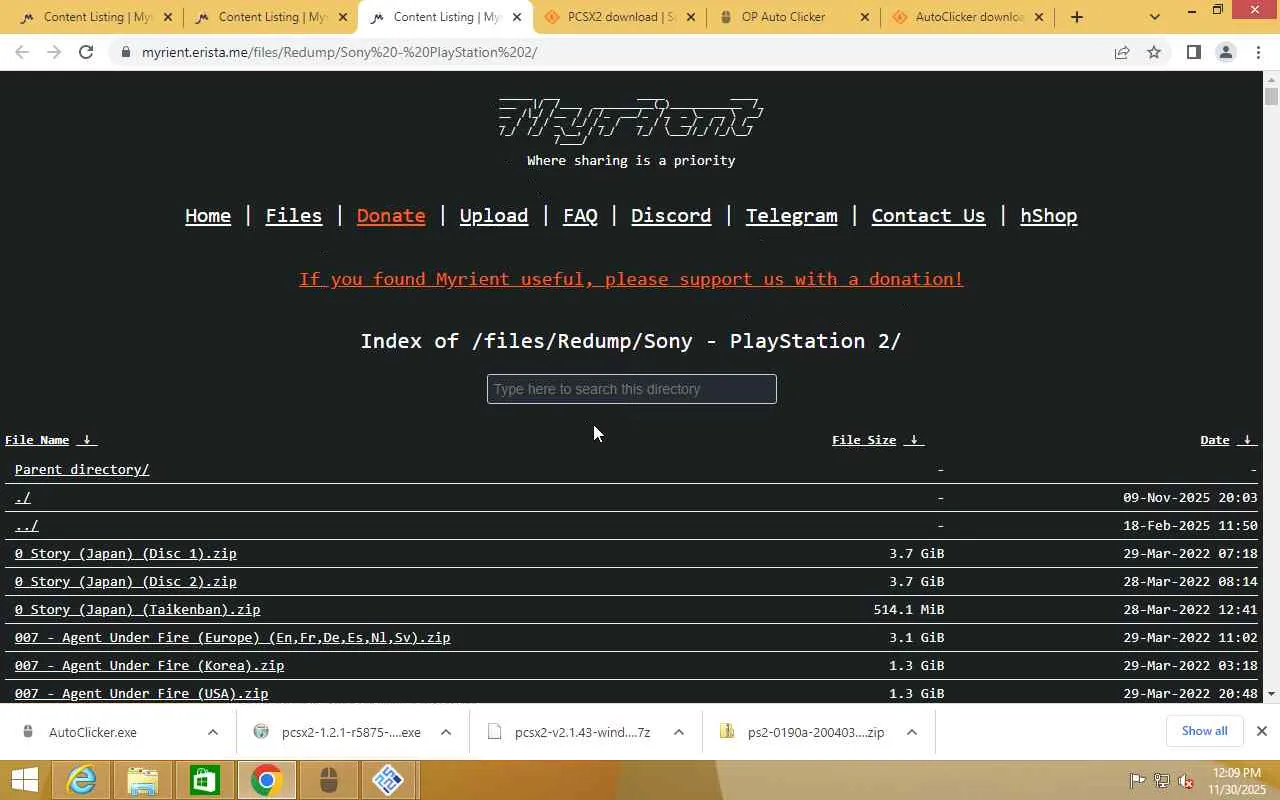
Task: Click Show all downloads button
Action: [x=1204, y=731]
